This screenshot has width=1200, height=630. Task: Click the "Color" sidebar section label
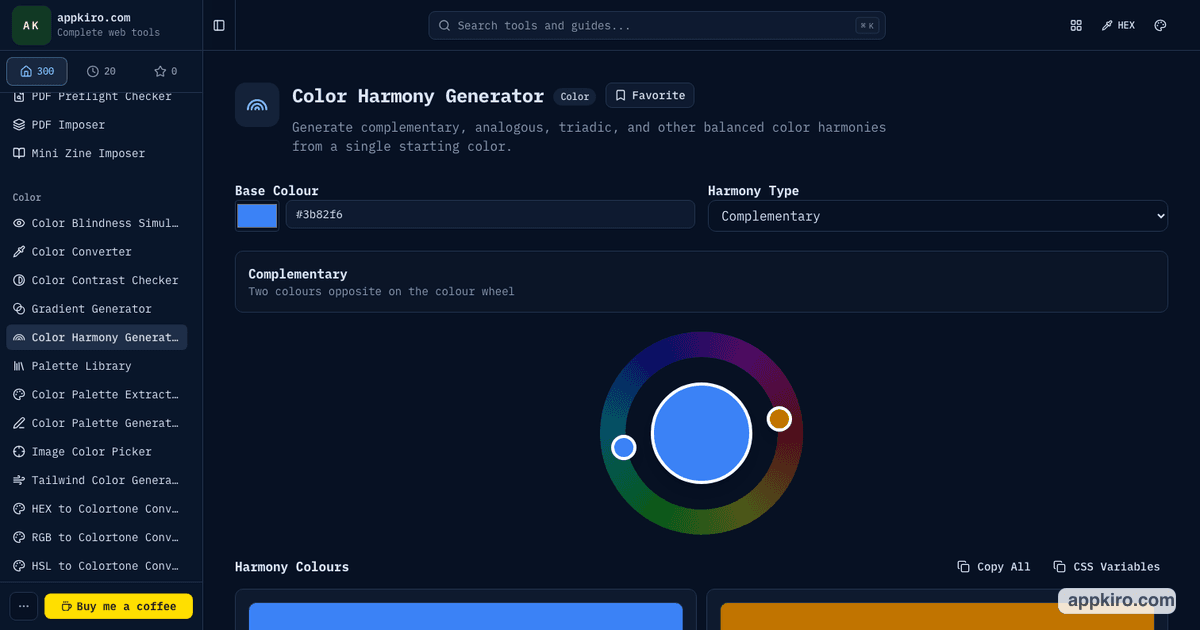[x=27, y=197]
